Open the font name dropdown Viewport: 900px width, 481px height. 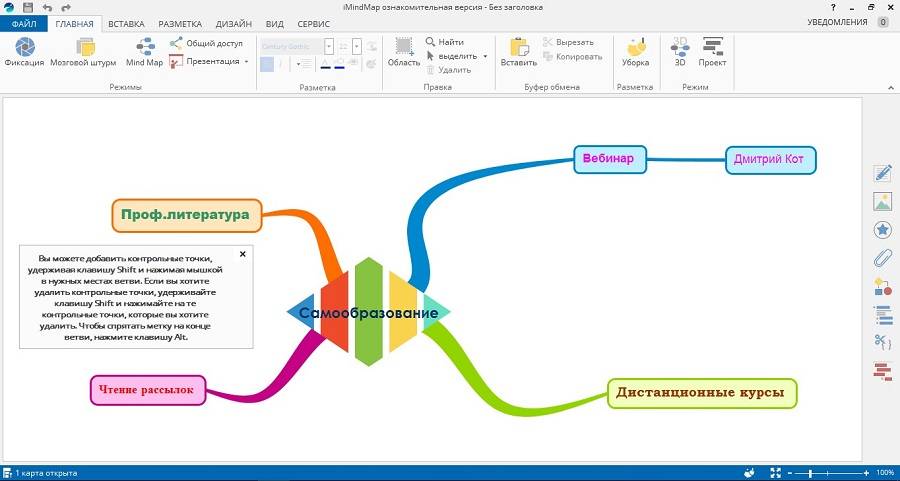pos(330,46)
